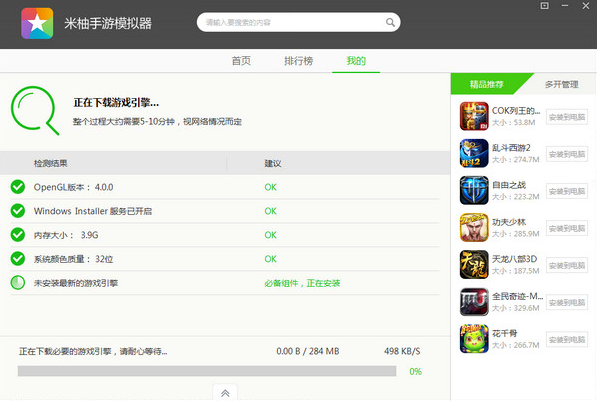The width and height of the screenshot is (597, 401).
Task: Switch to 多开管理 panel tab
Action: (562, 84)
